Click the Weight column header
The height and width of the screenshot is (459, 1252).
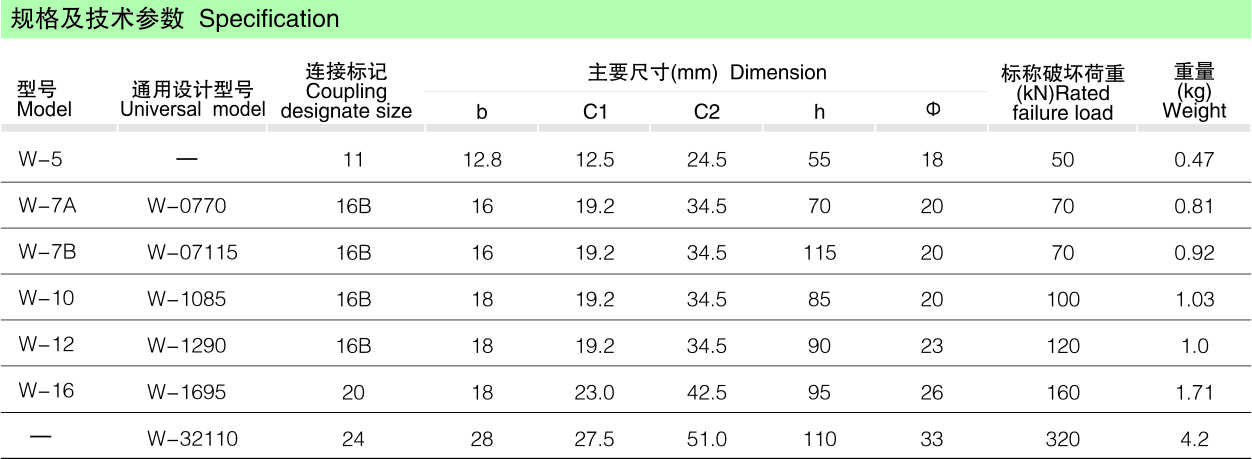tap(1194, 92)
